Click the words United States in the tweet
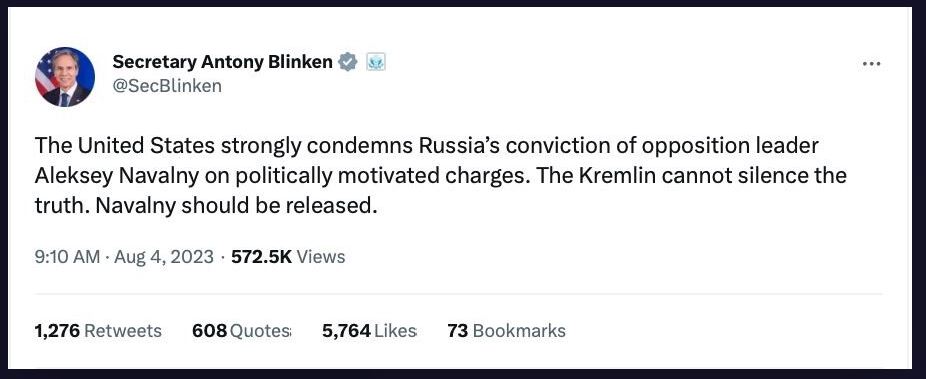Screen dimensions: 926x379 [146, 146]
